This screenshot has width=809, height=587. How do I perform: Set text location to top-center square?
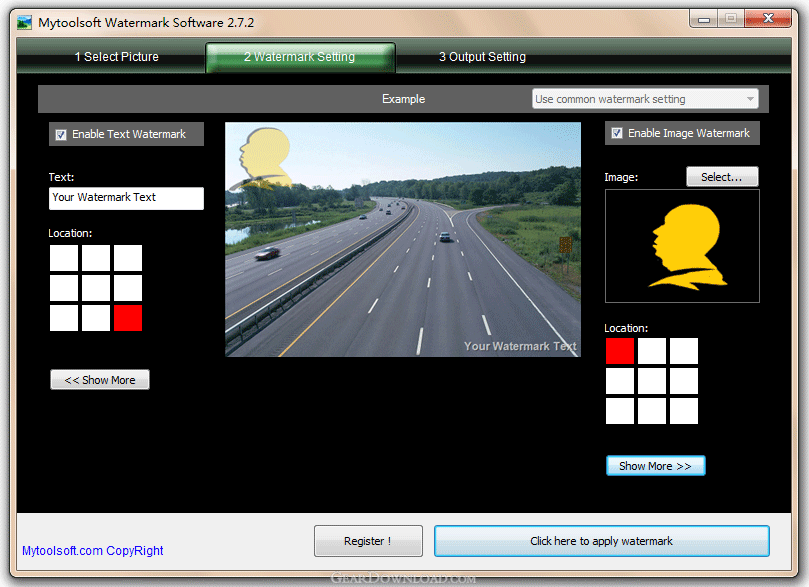96,258
